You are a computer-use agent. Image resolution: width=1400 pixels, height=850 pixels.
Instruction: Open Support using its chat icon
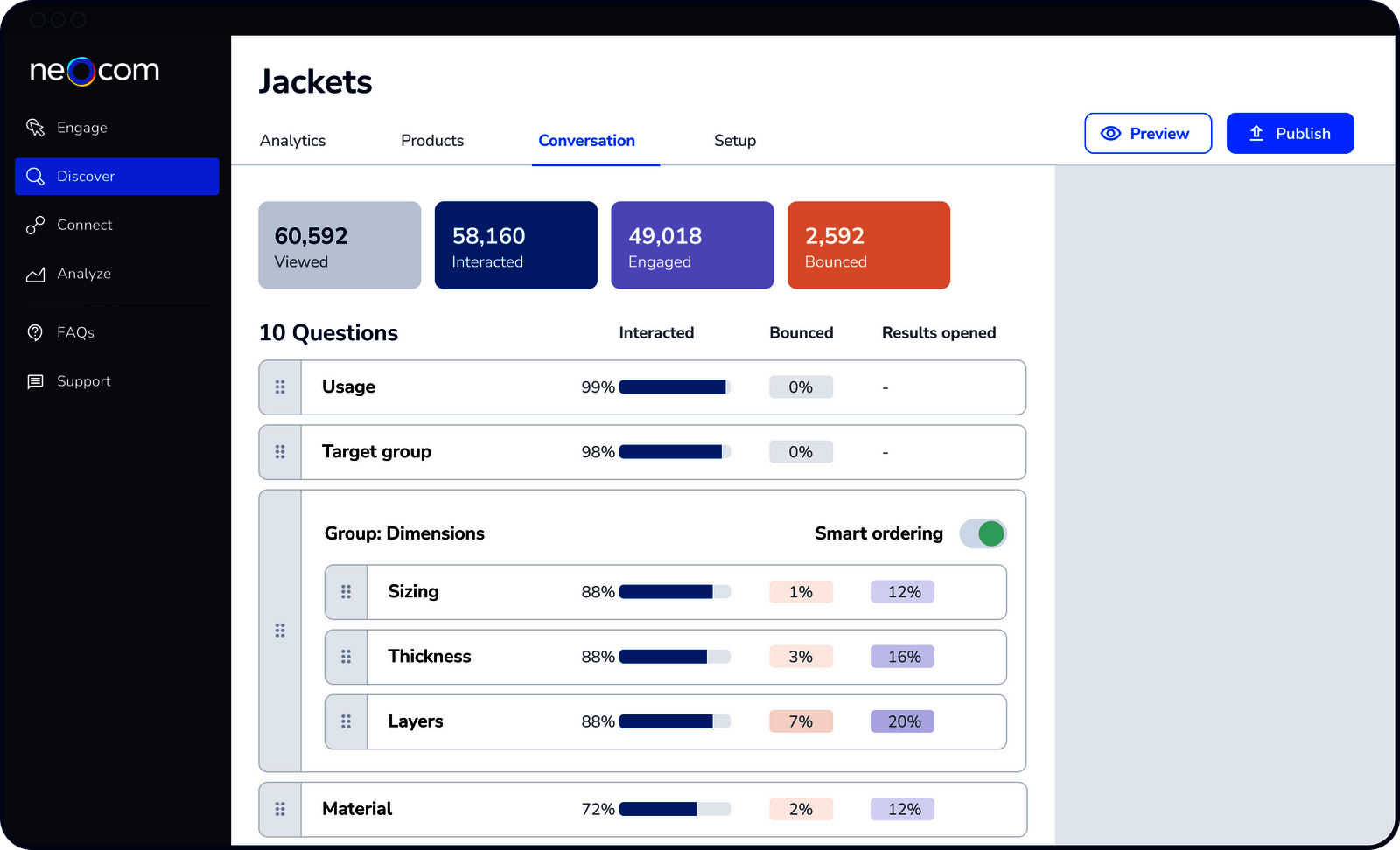[36, 381]
